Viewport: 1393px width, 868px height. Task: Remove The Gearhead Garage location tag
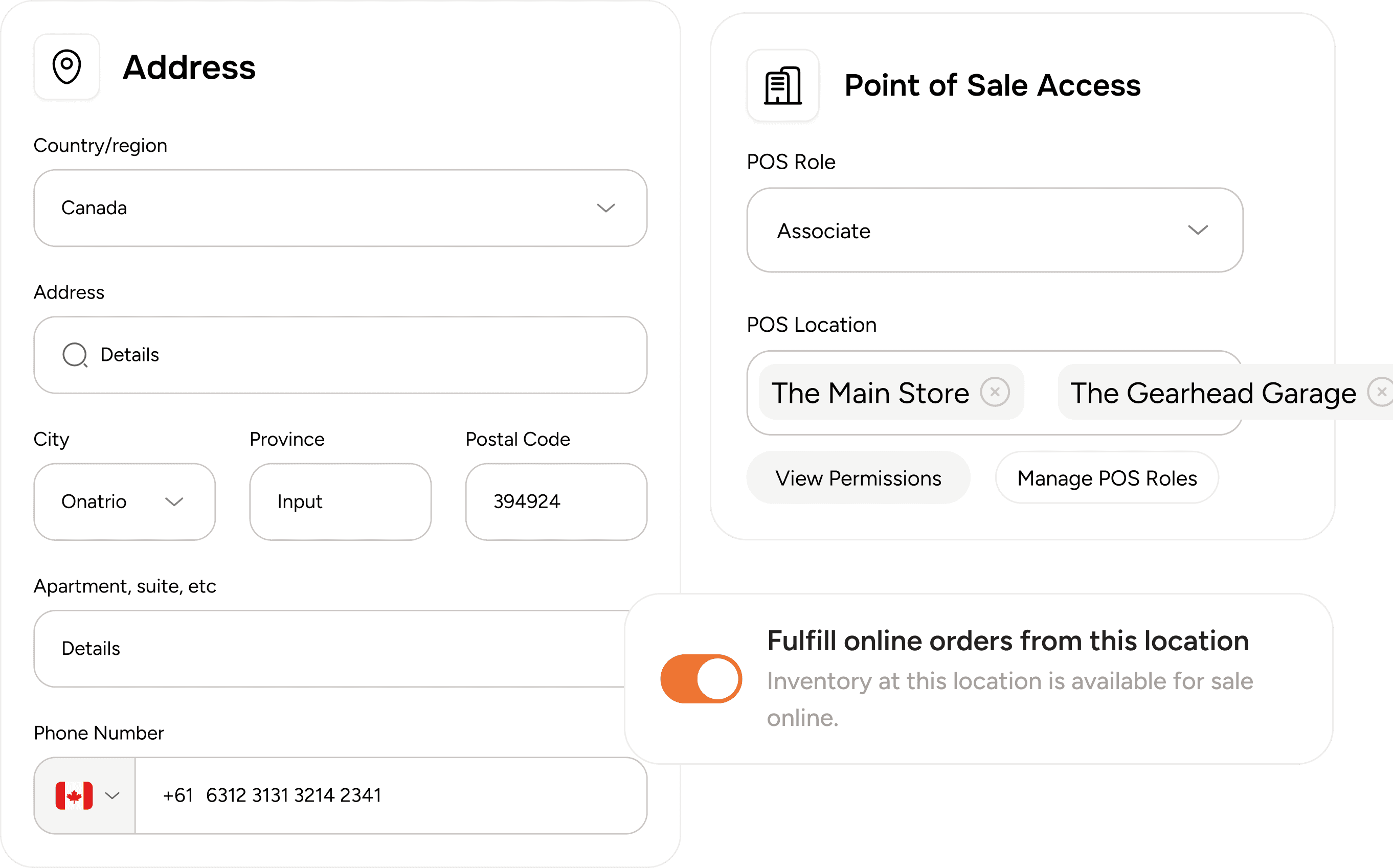1380,392
